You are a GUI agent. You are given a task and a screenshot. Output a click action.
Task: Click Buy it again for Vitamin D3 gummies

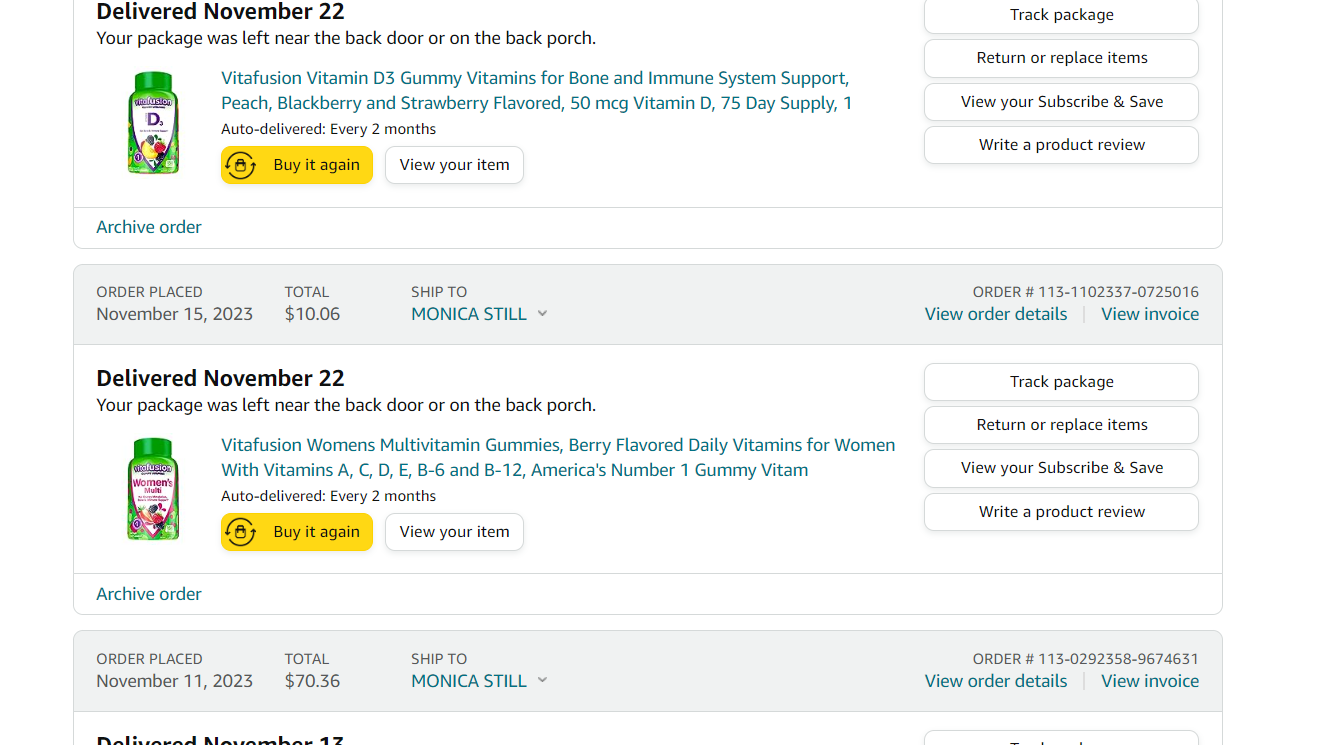pos(297,165)
